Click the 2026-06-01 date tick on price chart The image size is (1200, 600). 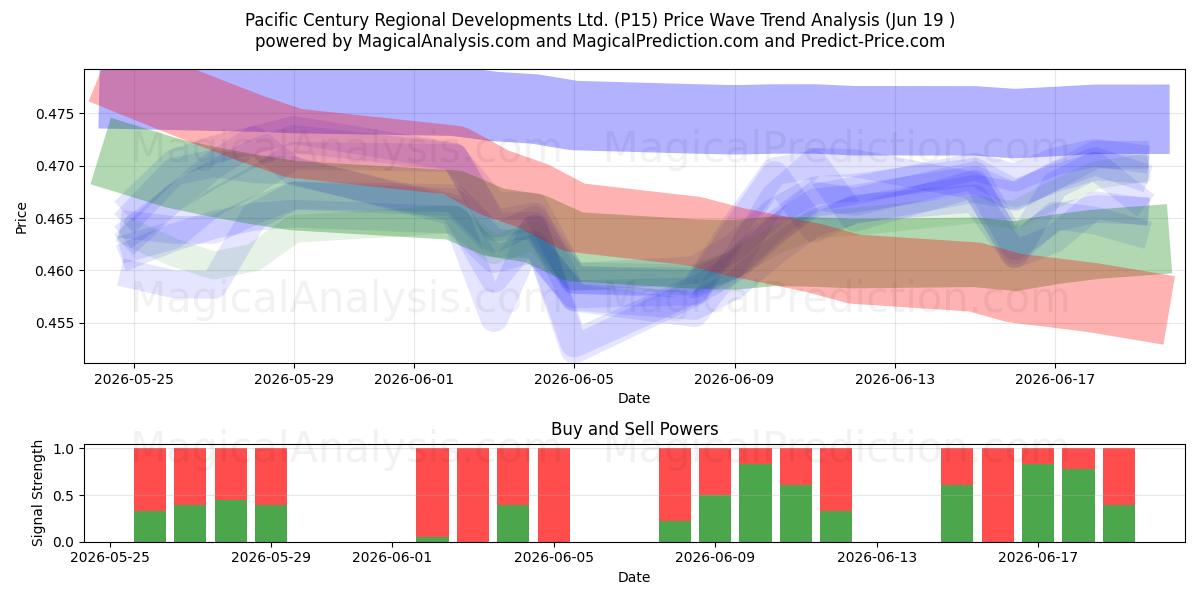click(414, 379)
